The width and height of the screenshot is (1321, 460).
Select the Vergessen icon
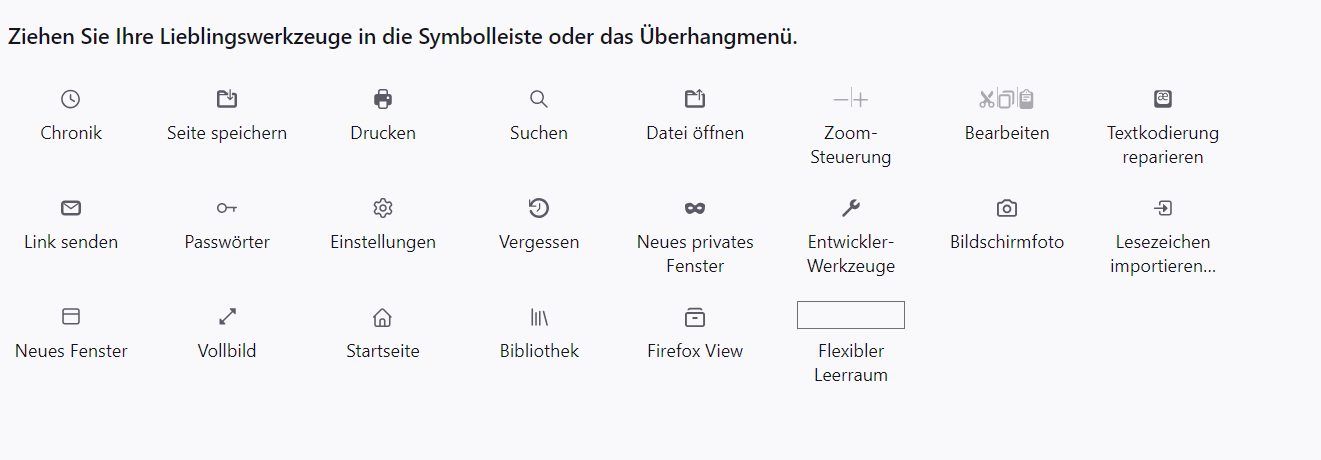(539, 208)
